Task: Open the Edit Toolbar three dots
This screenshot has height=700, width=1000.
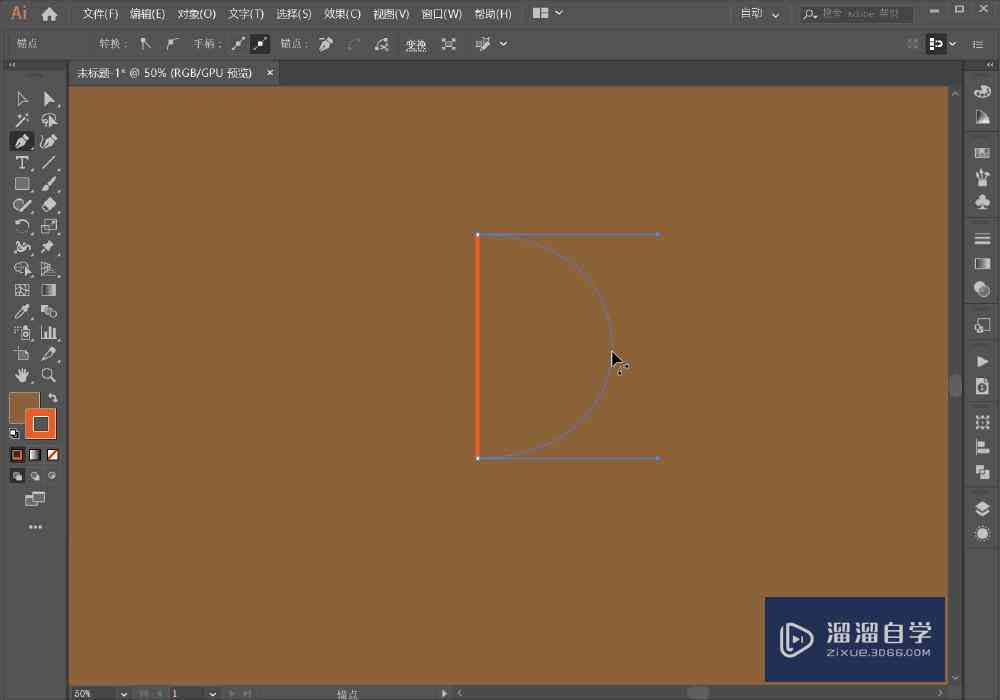Action: pos(35,527)
